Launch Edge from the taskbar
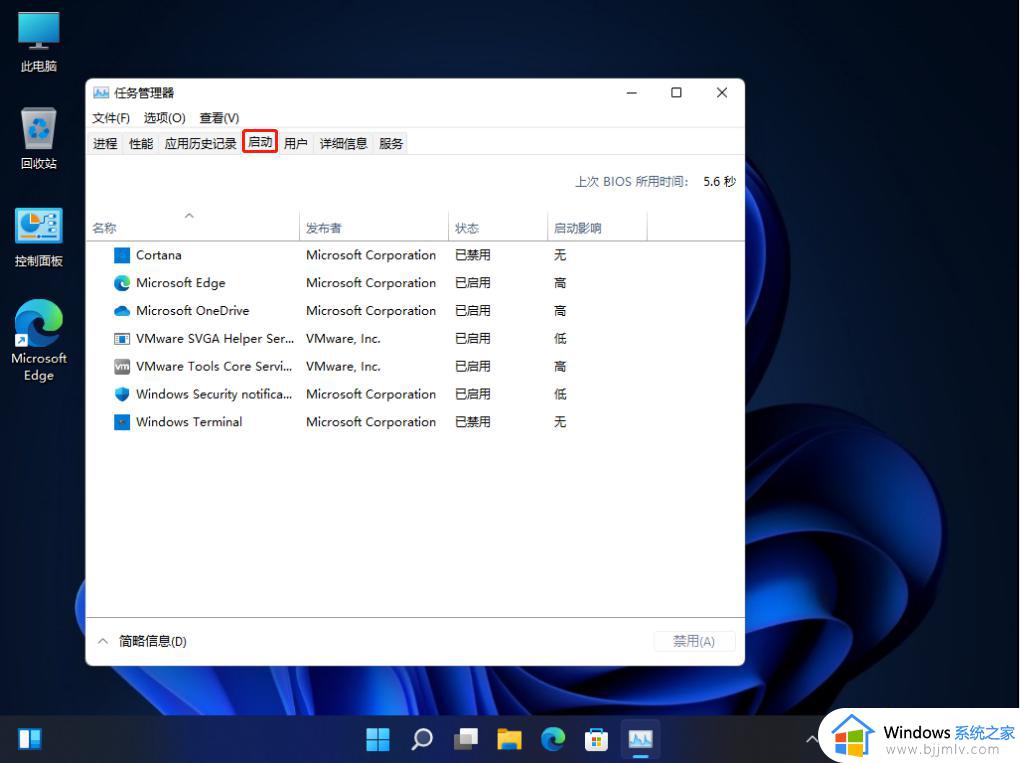The width and height of the screenshot is (1020, 763). coord(553,739)
